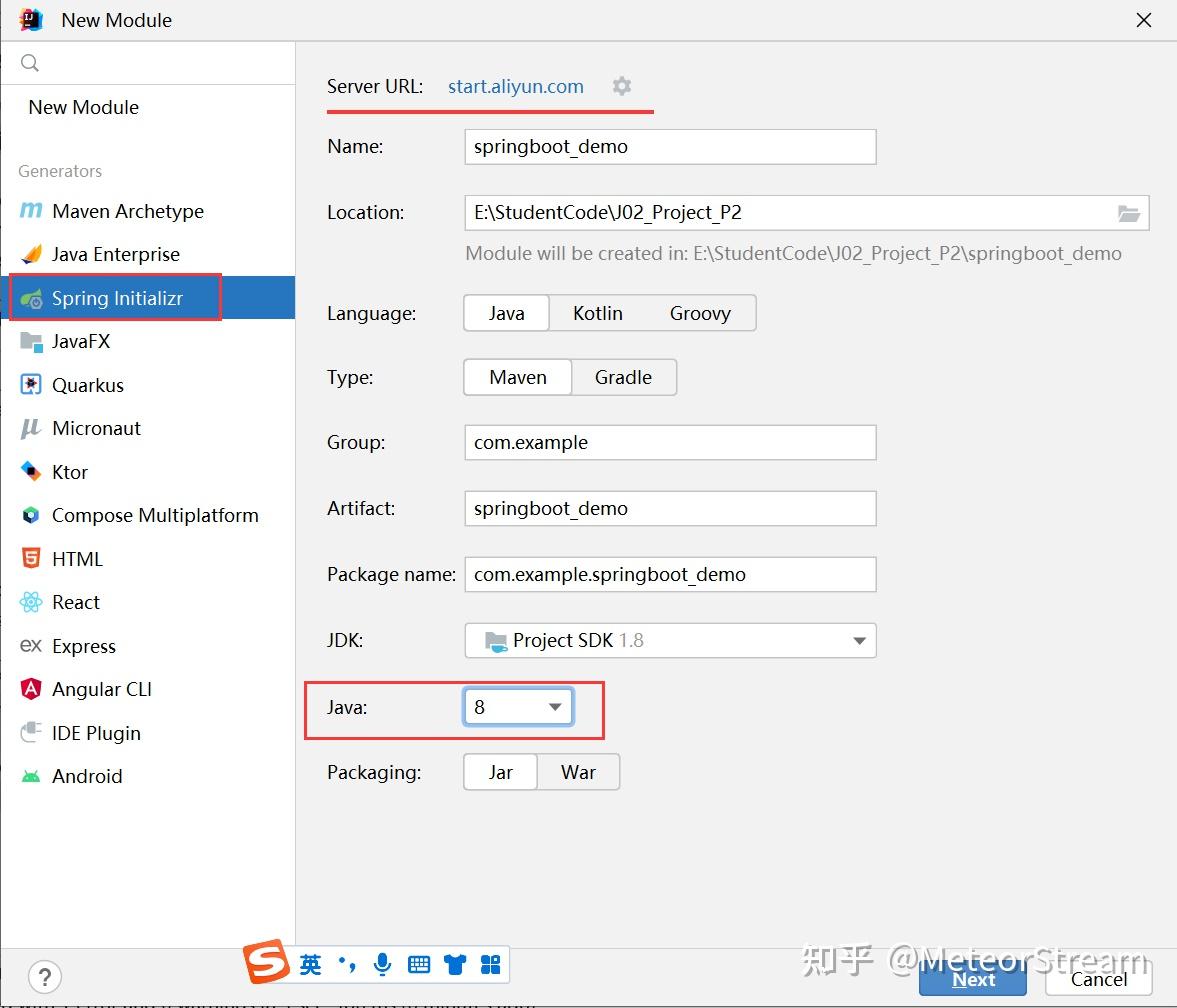Image resolution: width=1177 pixels, height=1008 pixels.
Task: Click the search magnifier icon
Action: tap(29, 63)
